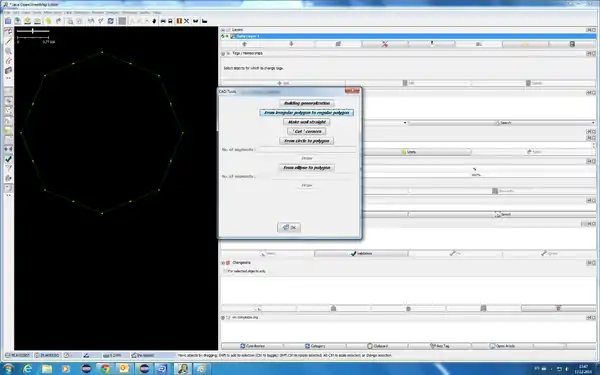Image resolution: width=600 pixels, height=375 pixels.
Task: Click the map zoom slider handle
Action: tap(33, 31)
